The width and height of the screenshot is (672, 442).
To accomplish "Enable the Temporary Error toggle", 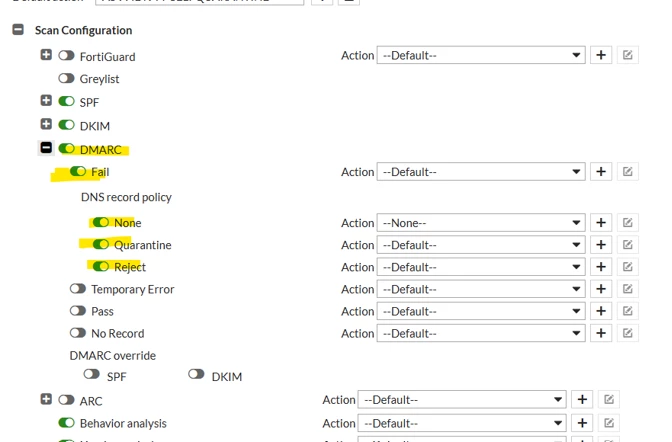I will pos(78,289).
